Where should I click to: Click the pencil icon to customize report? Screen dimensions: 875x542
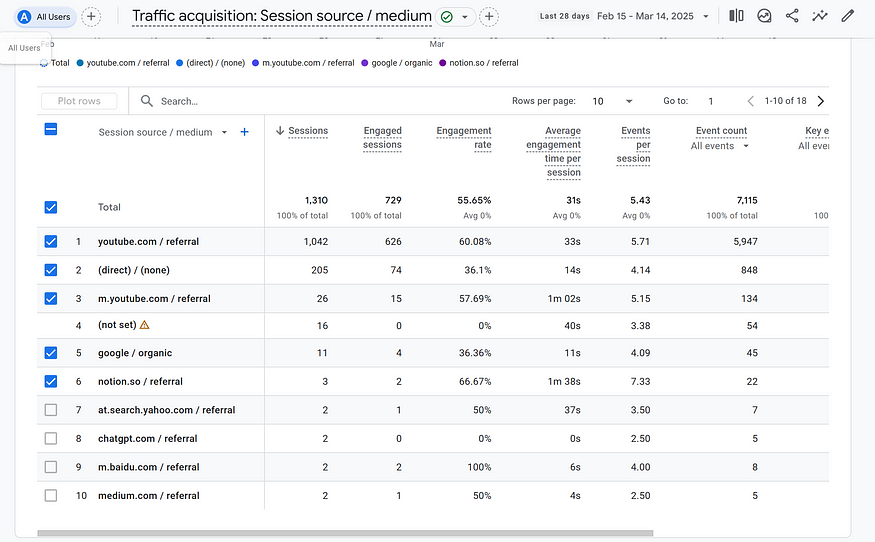tap(848, 16)
